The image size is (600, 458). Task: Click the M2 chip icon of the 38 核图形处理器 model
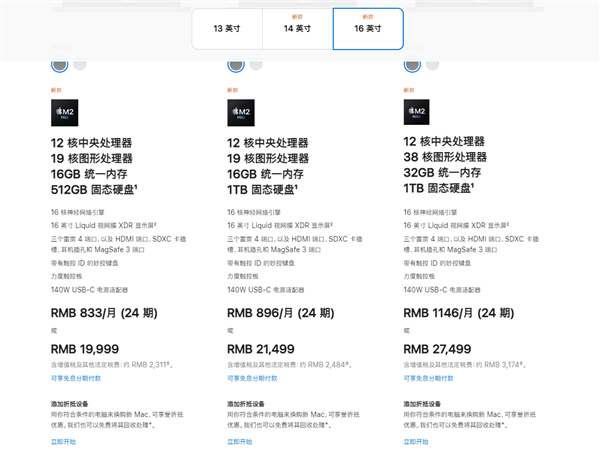416,111
